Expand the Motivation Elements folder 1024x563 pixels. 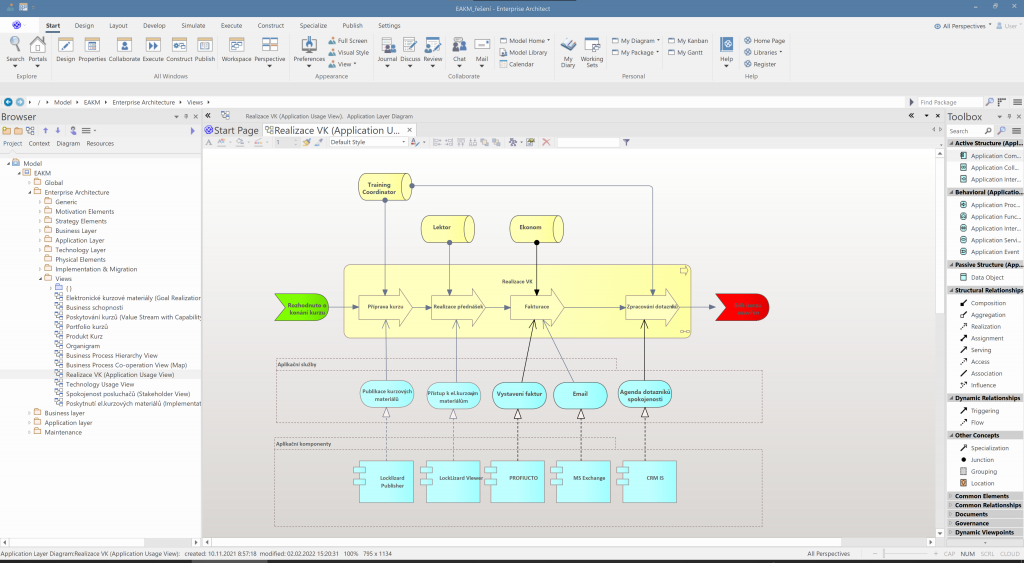(x=40, y=212)
